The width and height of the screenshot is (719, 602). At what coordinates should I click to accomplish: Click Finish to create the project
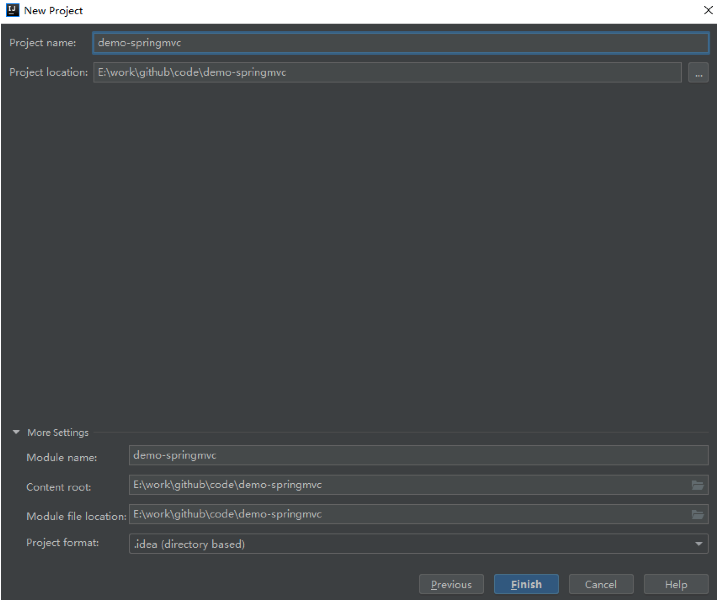(526, 585)
